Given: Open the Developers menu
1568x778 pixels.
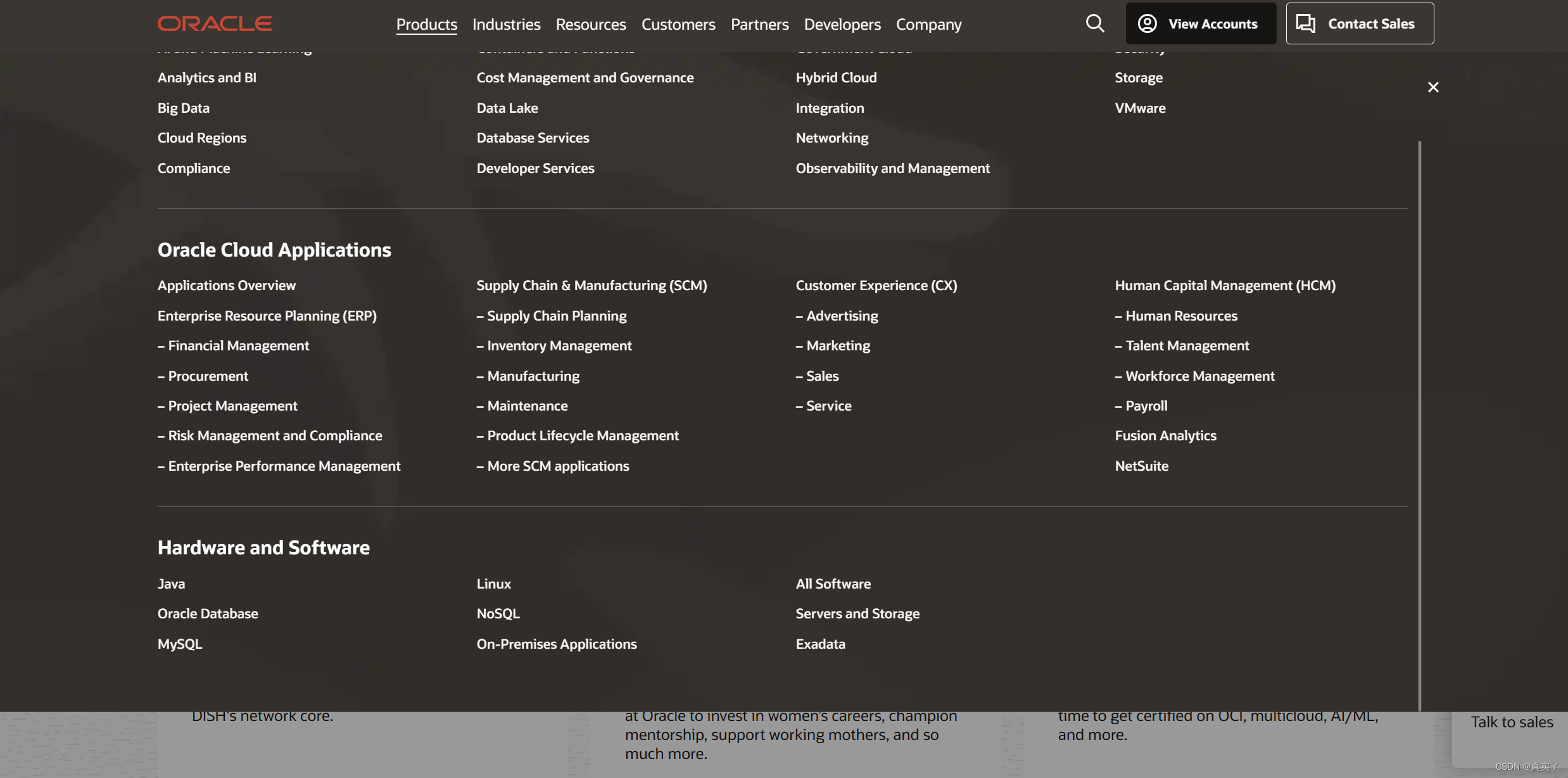Looking at the screenshot, I should [842, 24].
